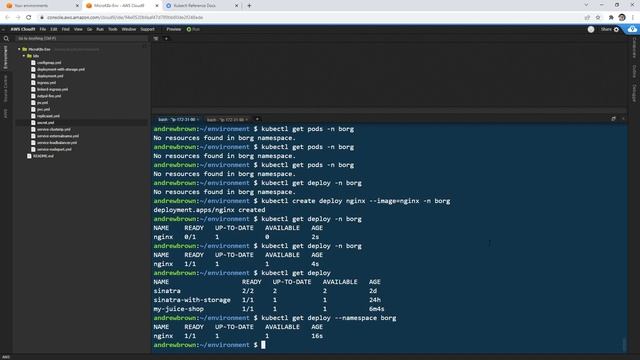Open the Outline right side panel
The image size is (640, 360).
(634, 71)
